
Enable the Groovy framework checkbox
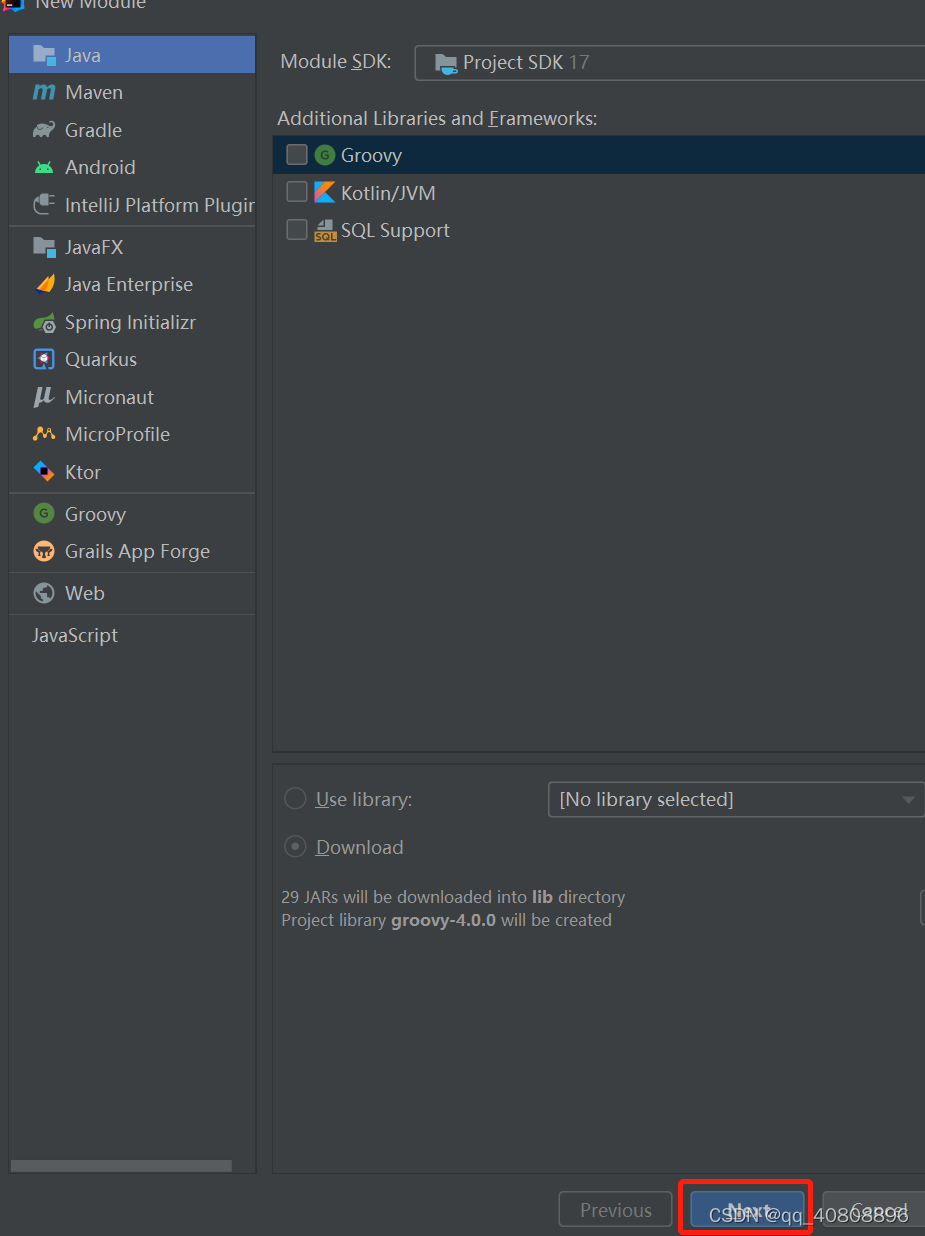(x=297, y=155)
